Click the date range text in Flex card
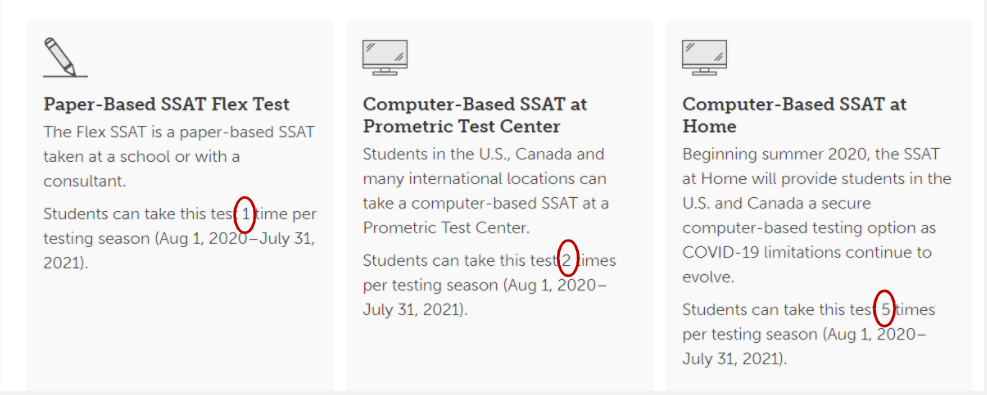Screen dimensions: 987x395 pos(179,250)
